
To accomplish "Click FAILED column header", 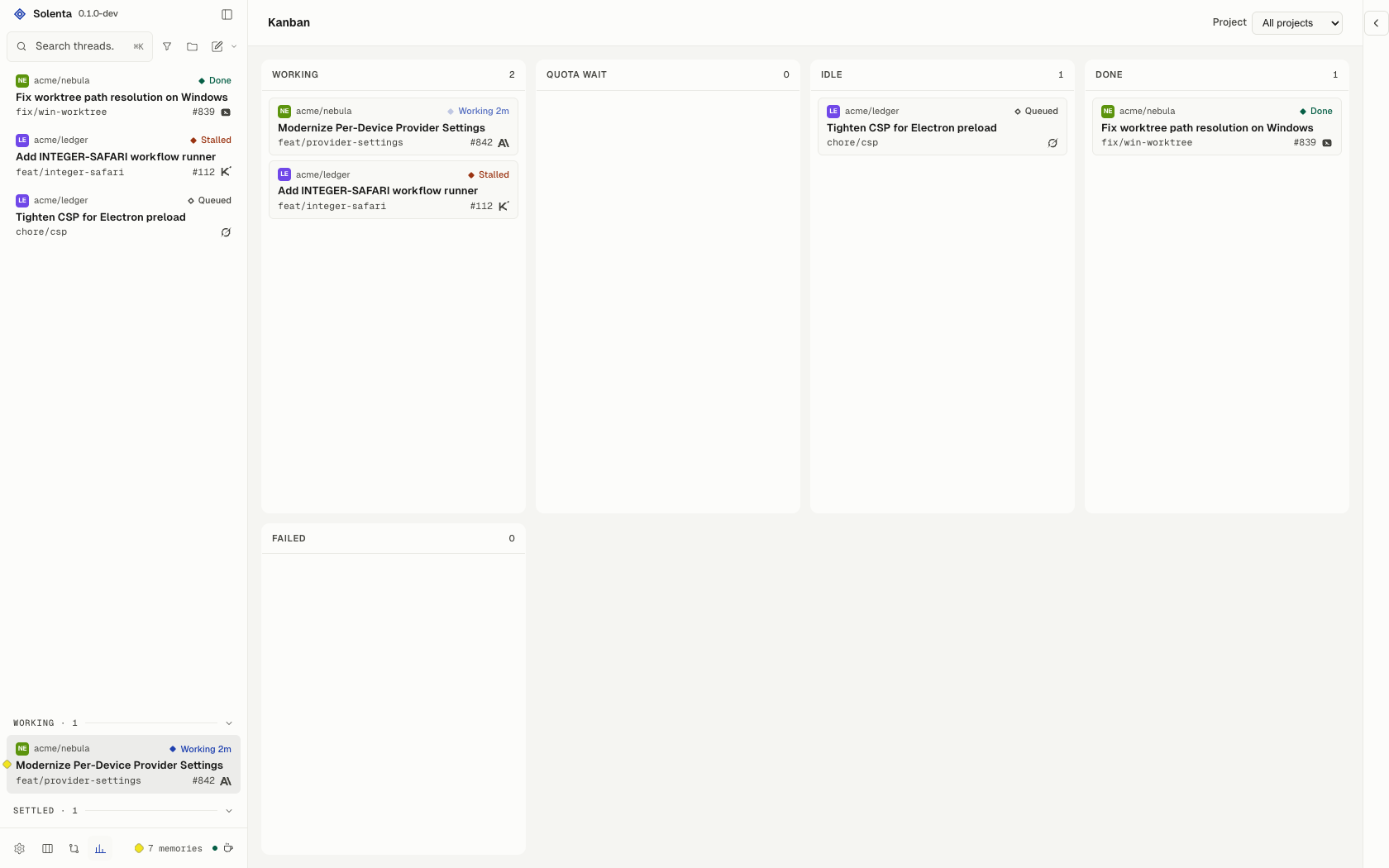I will pyautogui.click(x=394, y=538).
